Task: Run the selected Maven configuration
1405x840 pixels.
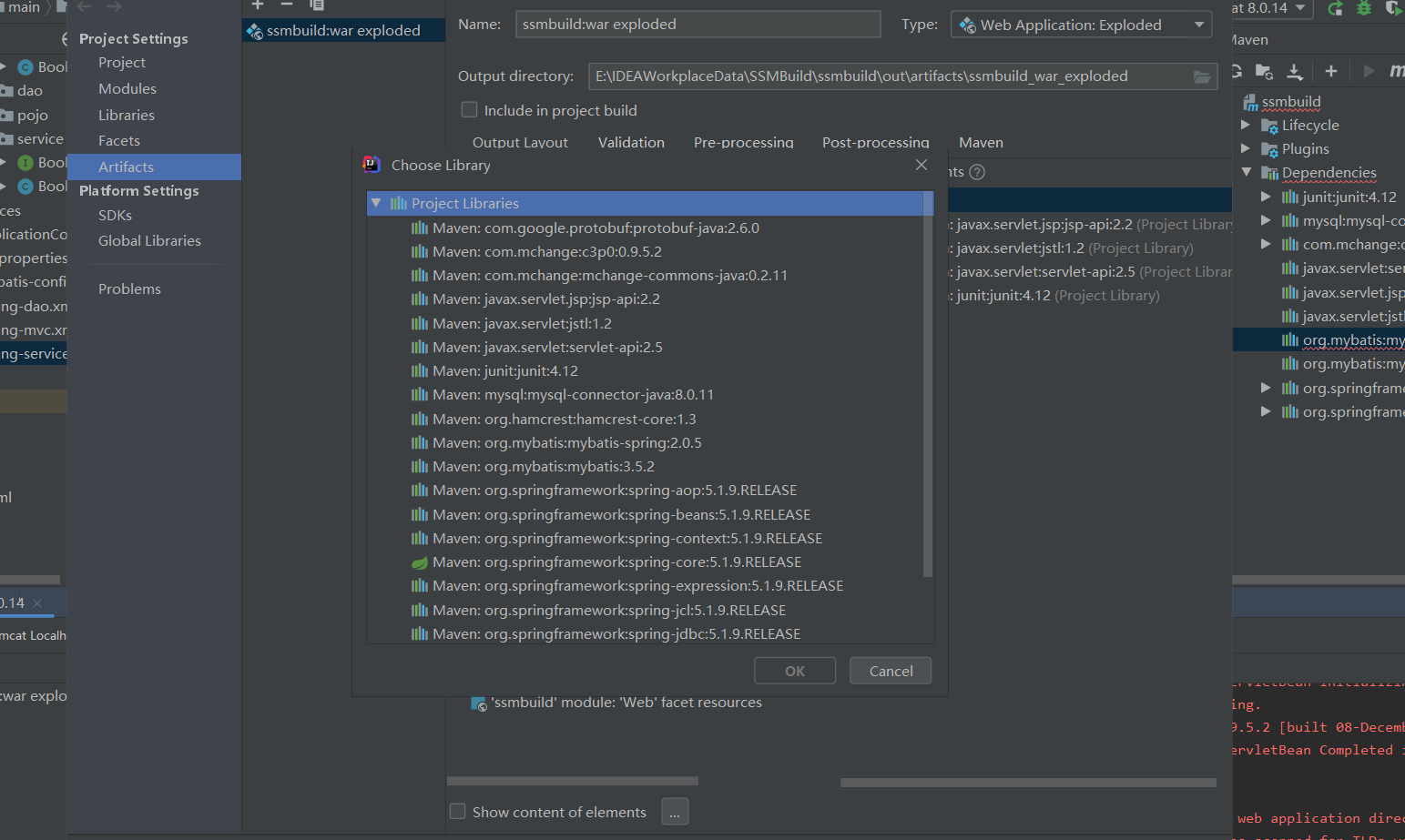Action: [1369, 71]
